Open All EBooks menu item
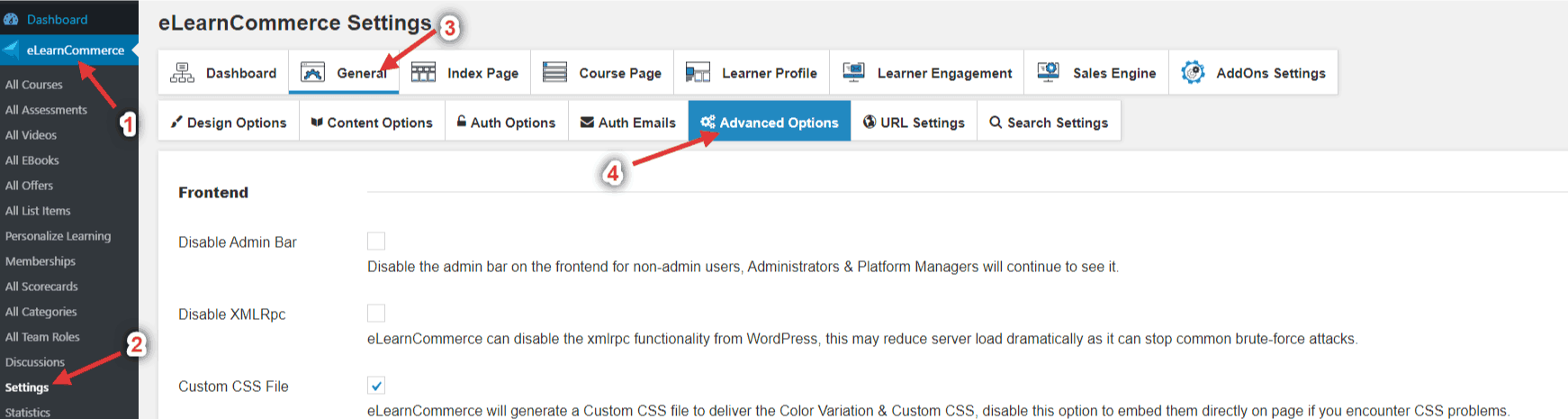Viewport: 1568px width, 419px height. point(32,160)
